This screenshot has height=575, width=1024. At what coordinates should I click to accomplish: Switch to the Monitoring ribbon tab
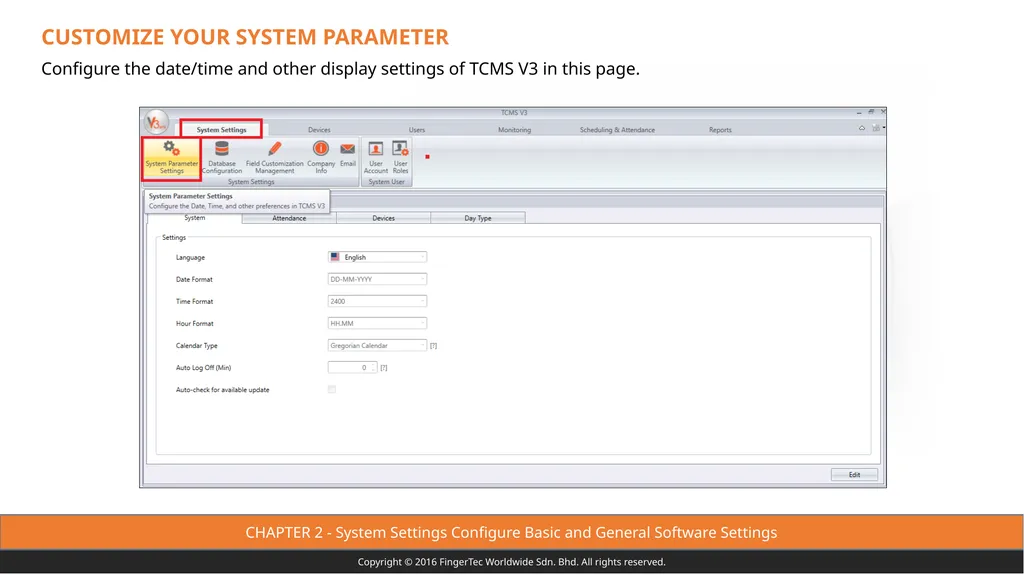click(515, 130)
